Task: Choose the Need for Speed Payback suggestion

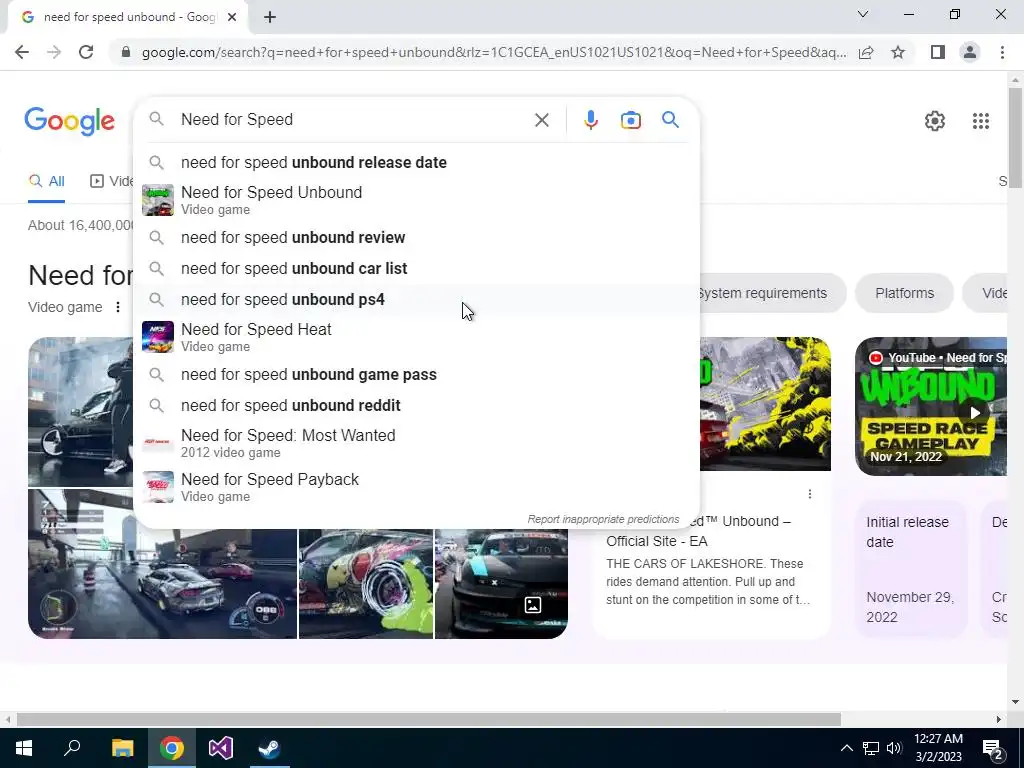Action: [417, 487]
